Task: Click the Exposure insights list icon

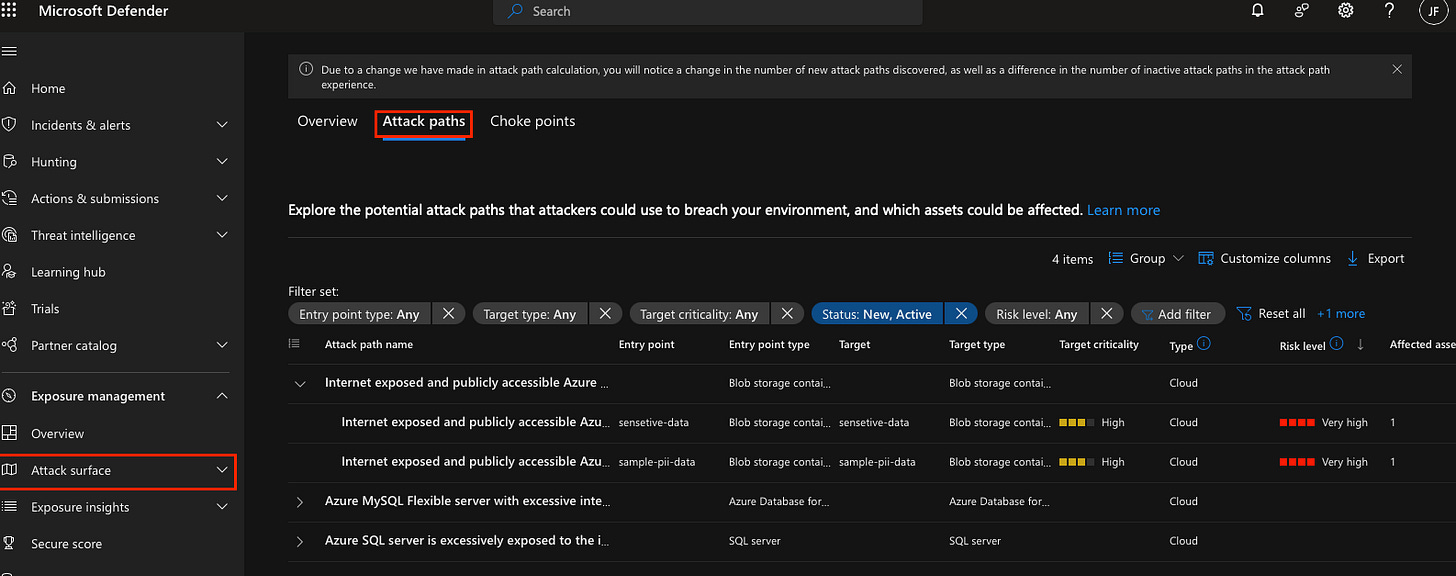Action: 9,507
